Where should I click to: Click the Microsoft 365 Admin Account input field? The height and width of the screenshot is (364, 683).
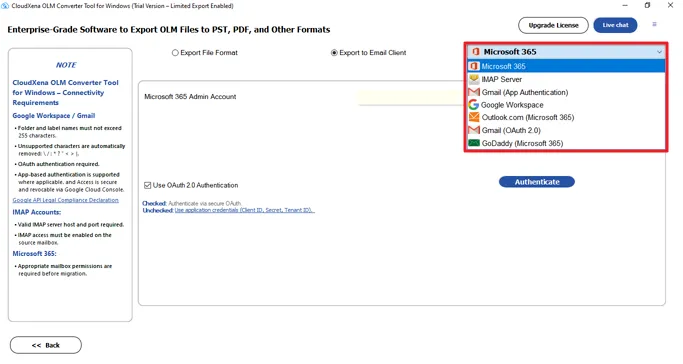[412, 97]
